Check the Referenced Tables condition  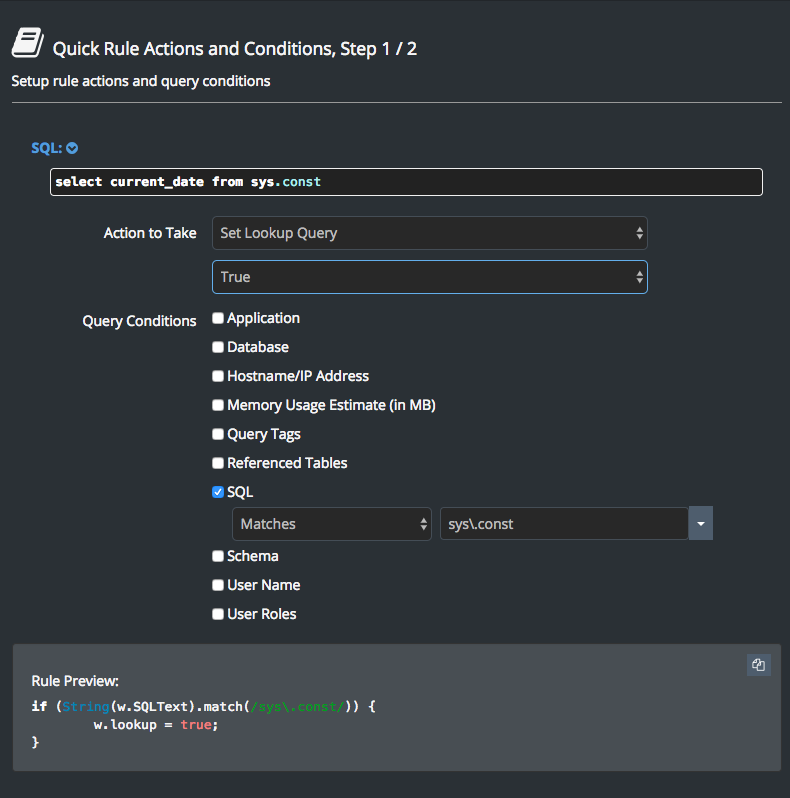(x=218, y=464)
